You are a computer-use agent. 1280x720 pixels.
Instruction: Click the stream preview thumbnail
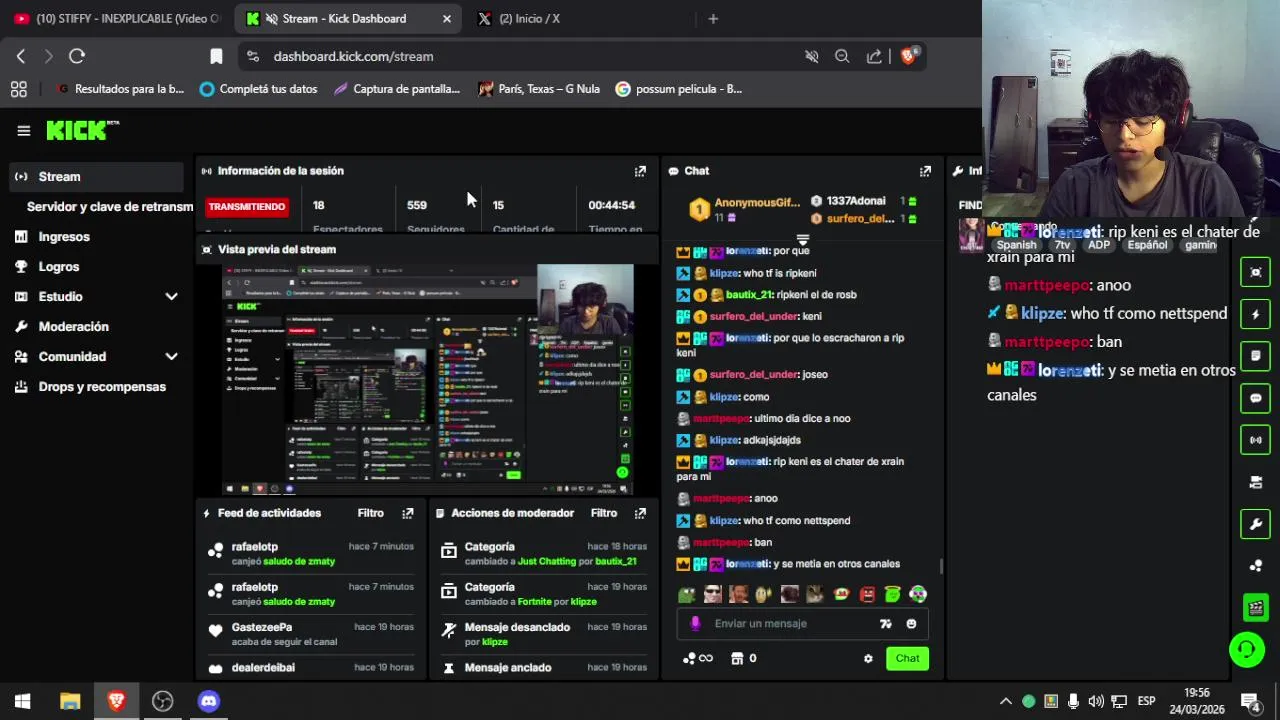point(428,380)
